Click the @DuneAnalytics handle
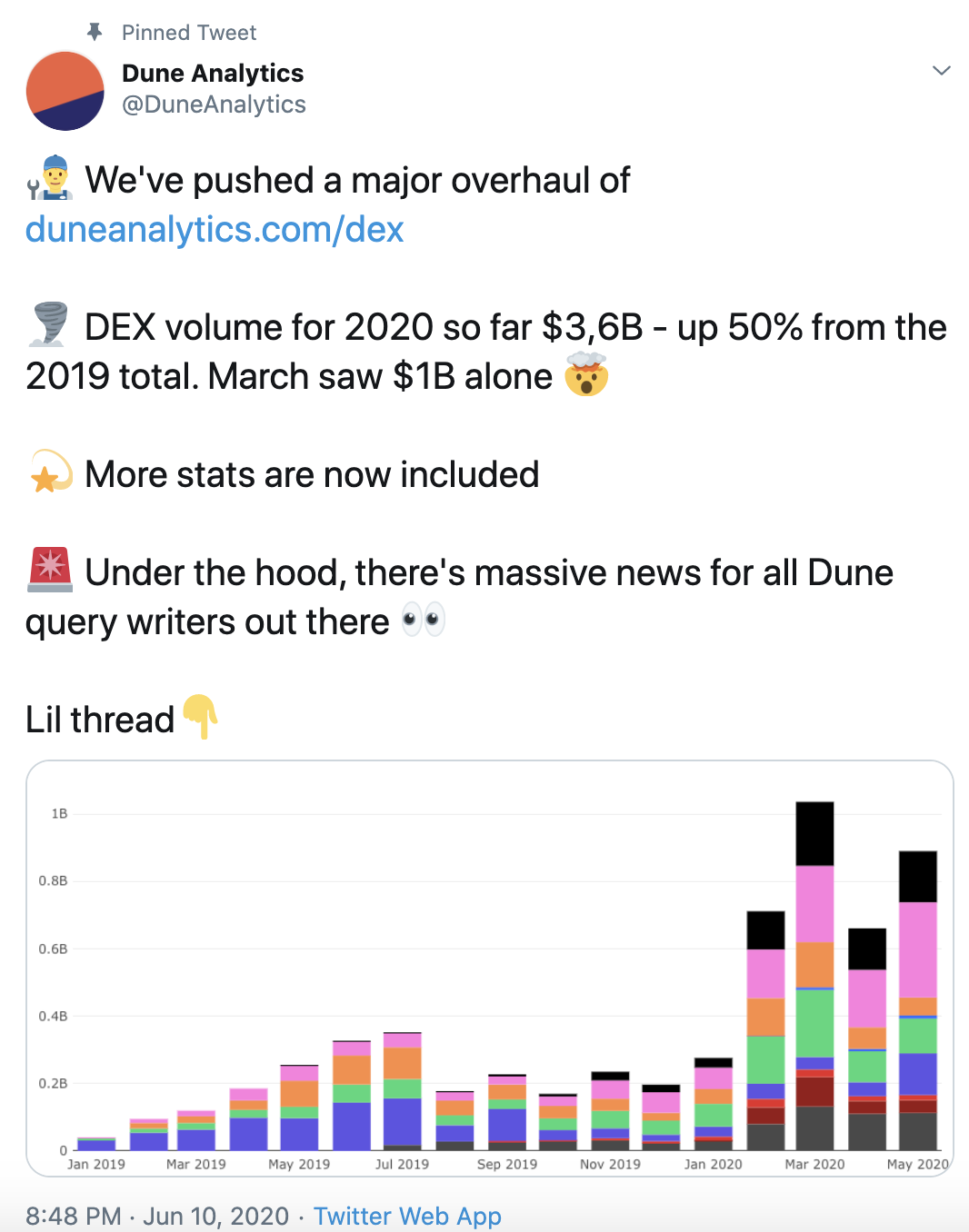Viewport: 969px width, 1232px height. (x=213, y=104)
